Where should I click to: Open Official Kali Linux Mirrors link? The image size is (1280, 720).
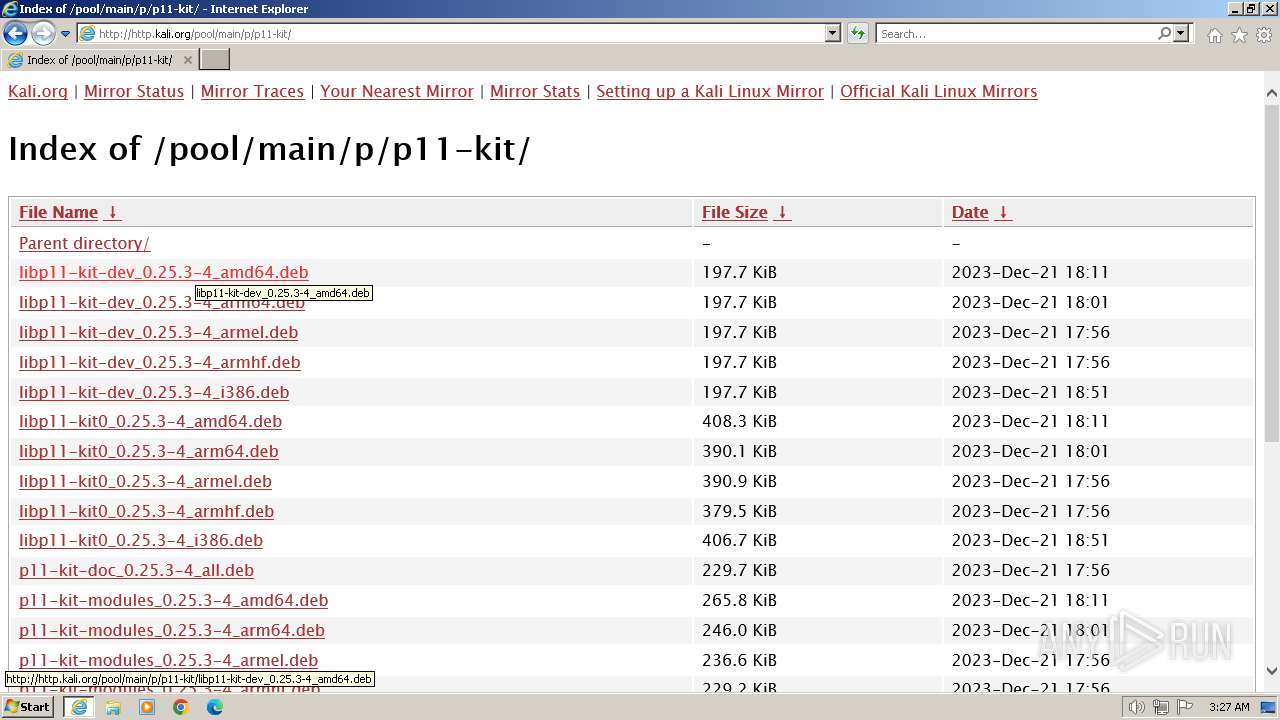point(938,91)
